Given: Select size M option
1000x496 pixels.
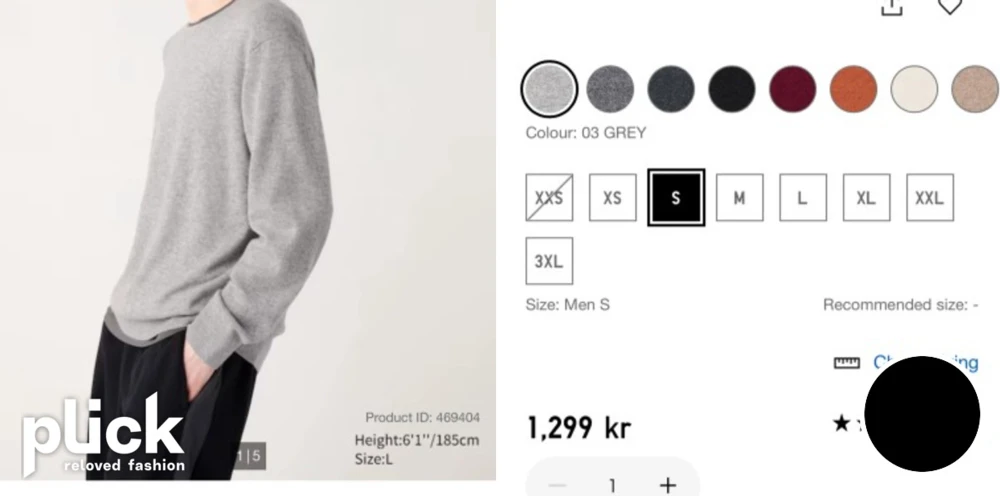Looking at the screenshot, I should click(x=739, y=198).
